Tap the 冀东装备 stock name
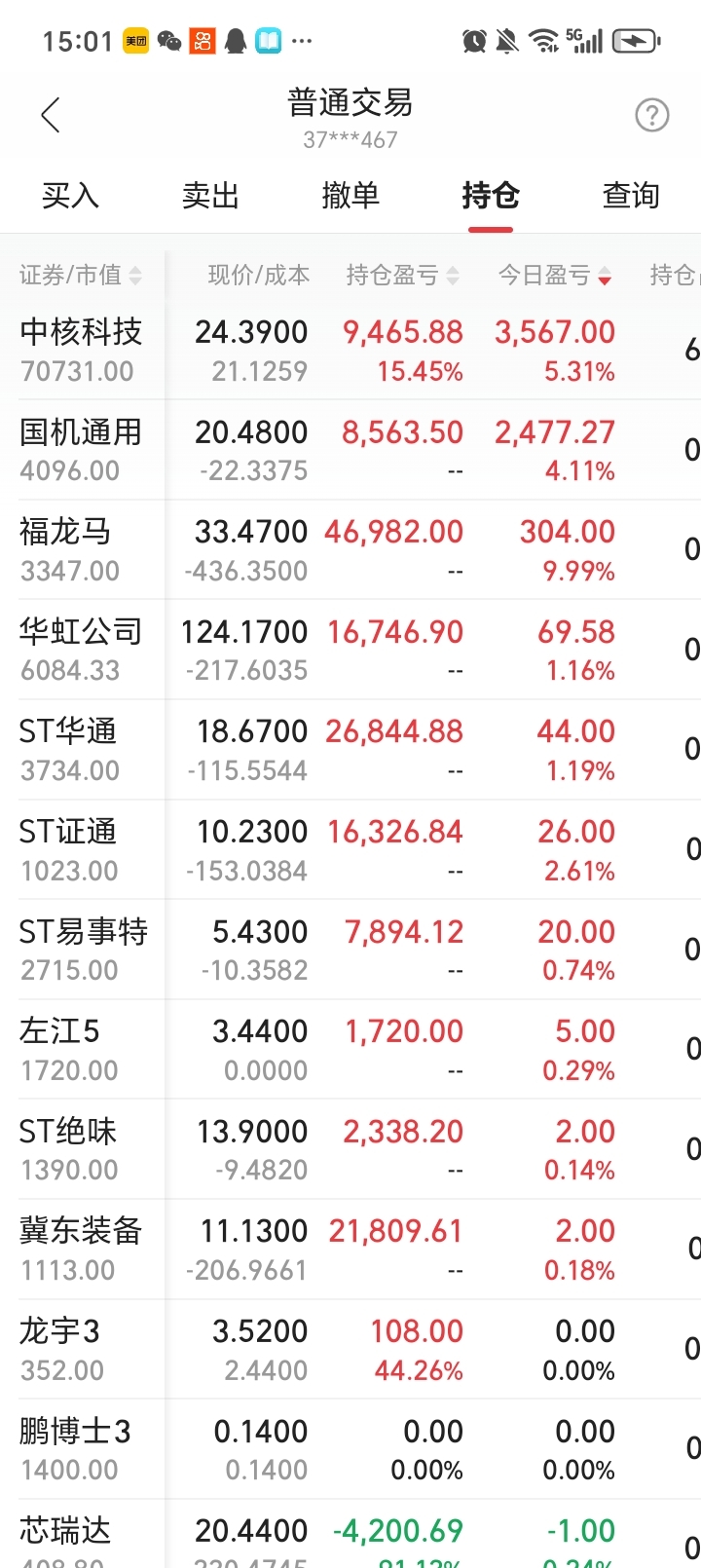The image size is (701, 1568). click(81, 1231)
